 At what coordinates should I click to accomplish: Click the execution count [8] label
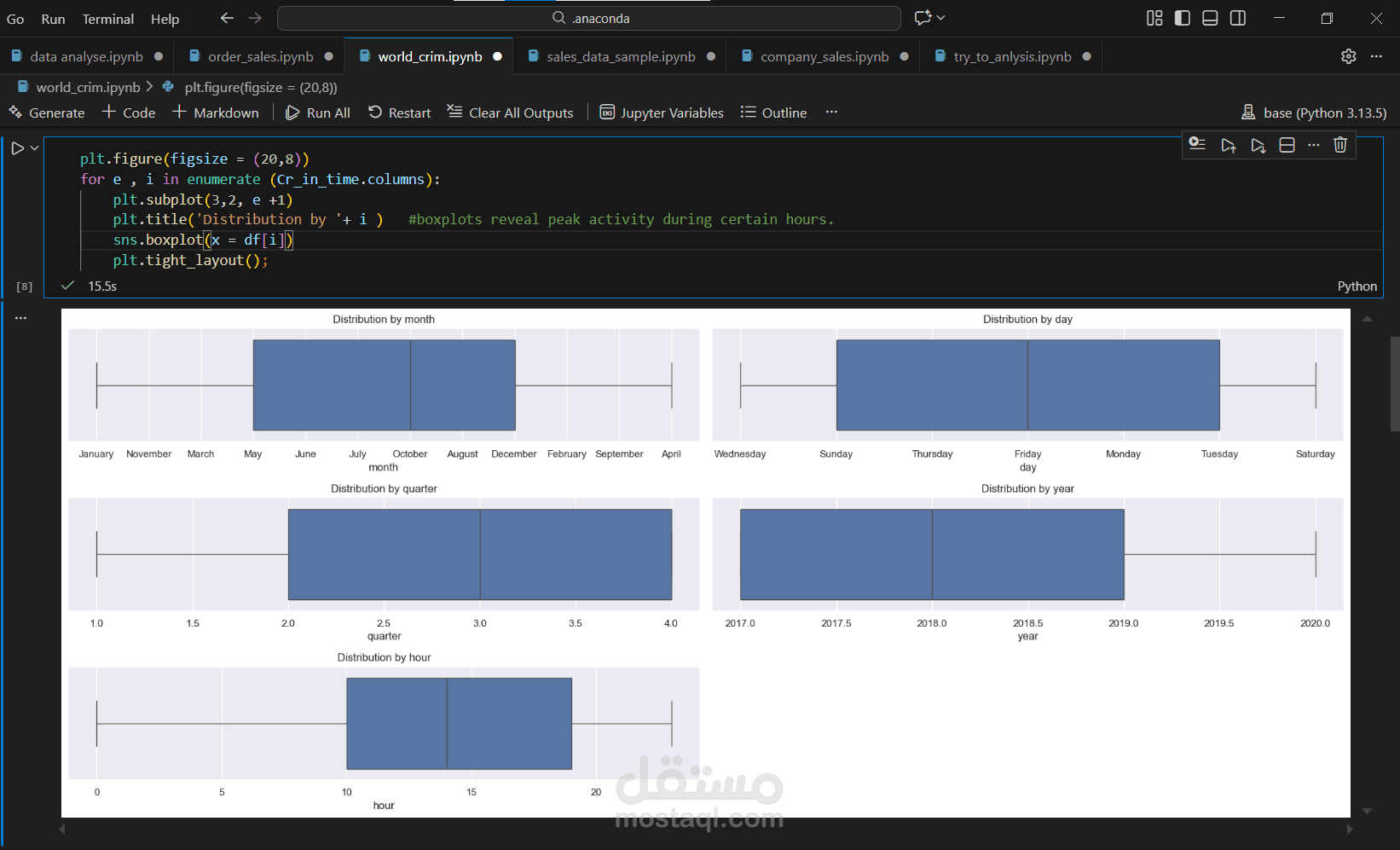(25, 286)
